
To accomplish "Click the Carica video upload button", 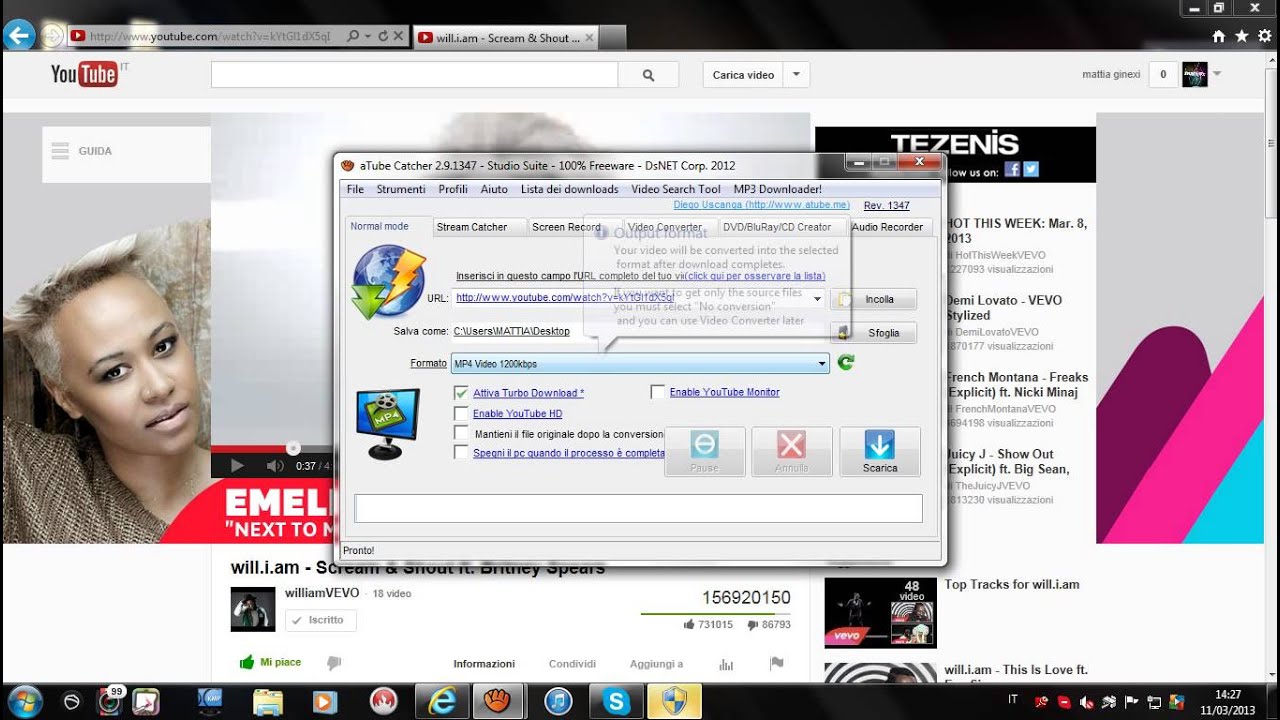I will [743, 75].
